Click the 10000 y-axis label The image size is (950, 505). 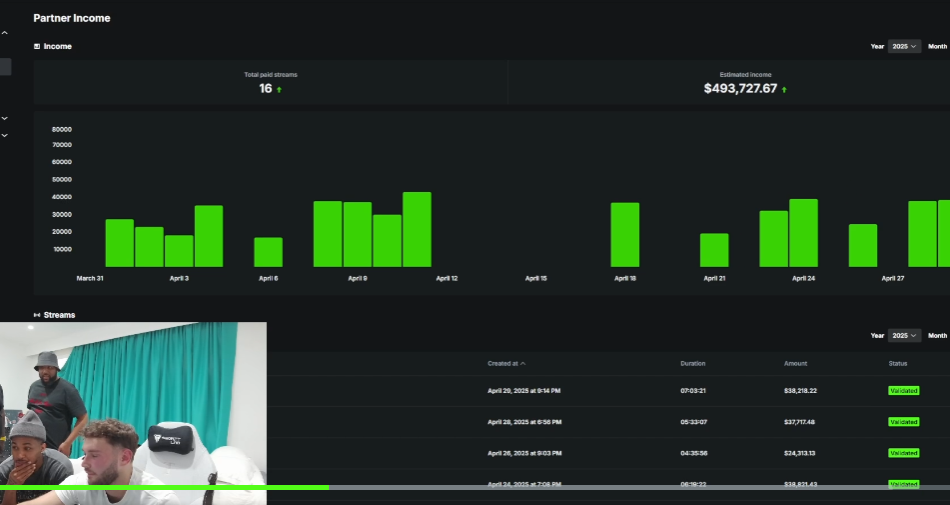click(62, 249)
